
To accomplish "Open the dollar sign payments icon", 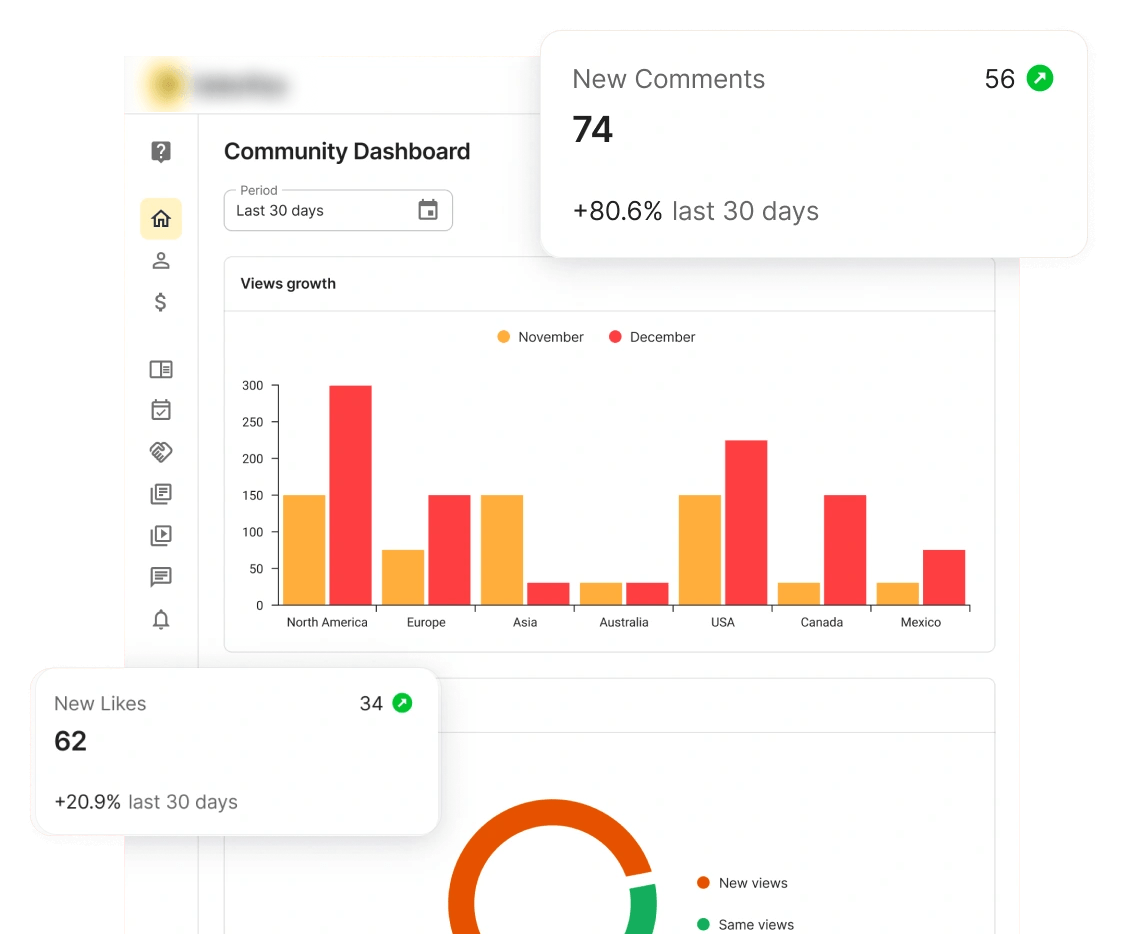I will 161,302.
